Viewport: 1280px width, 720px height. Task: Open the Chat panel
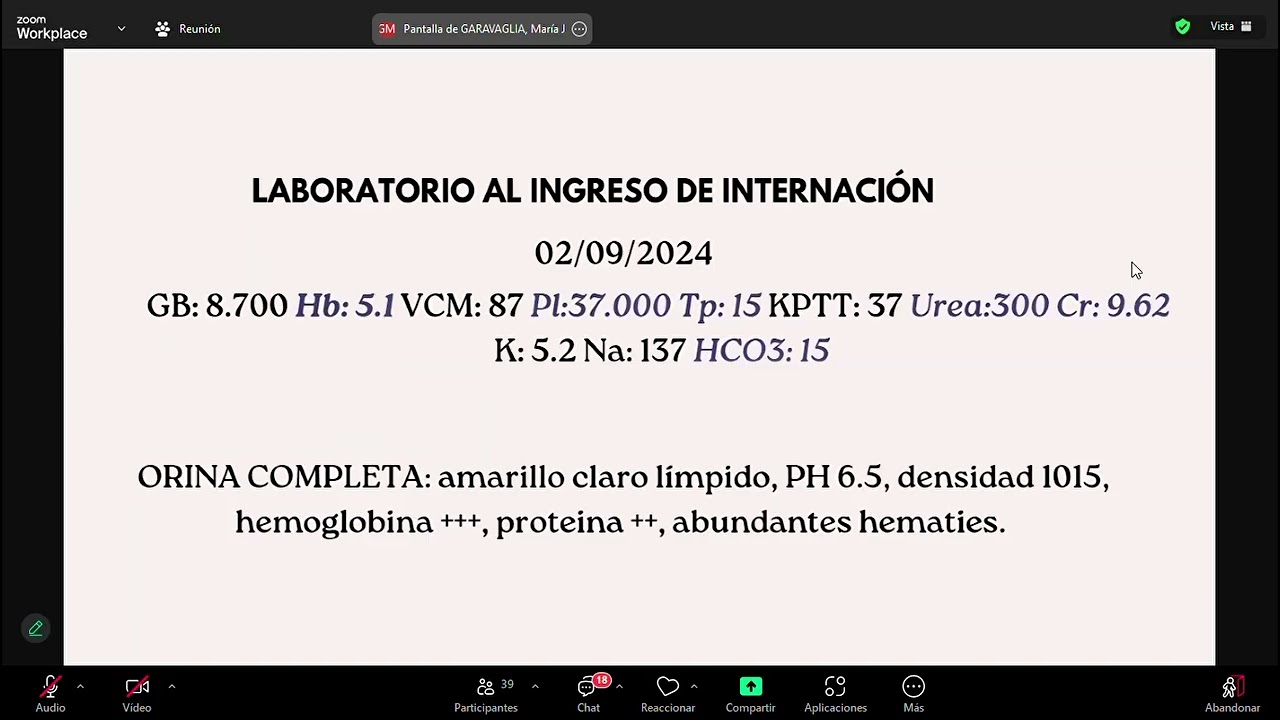tap(589, 695)
